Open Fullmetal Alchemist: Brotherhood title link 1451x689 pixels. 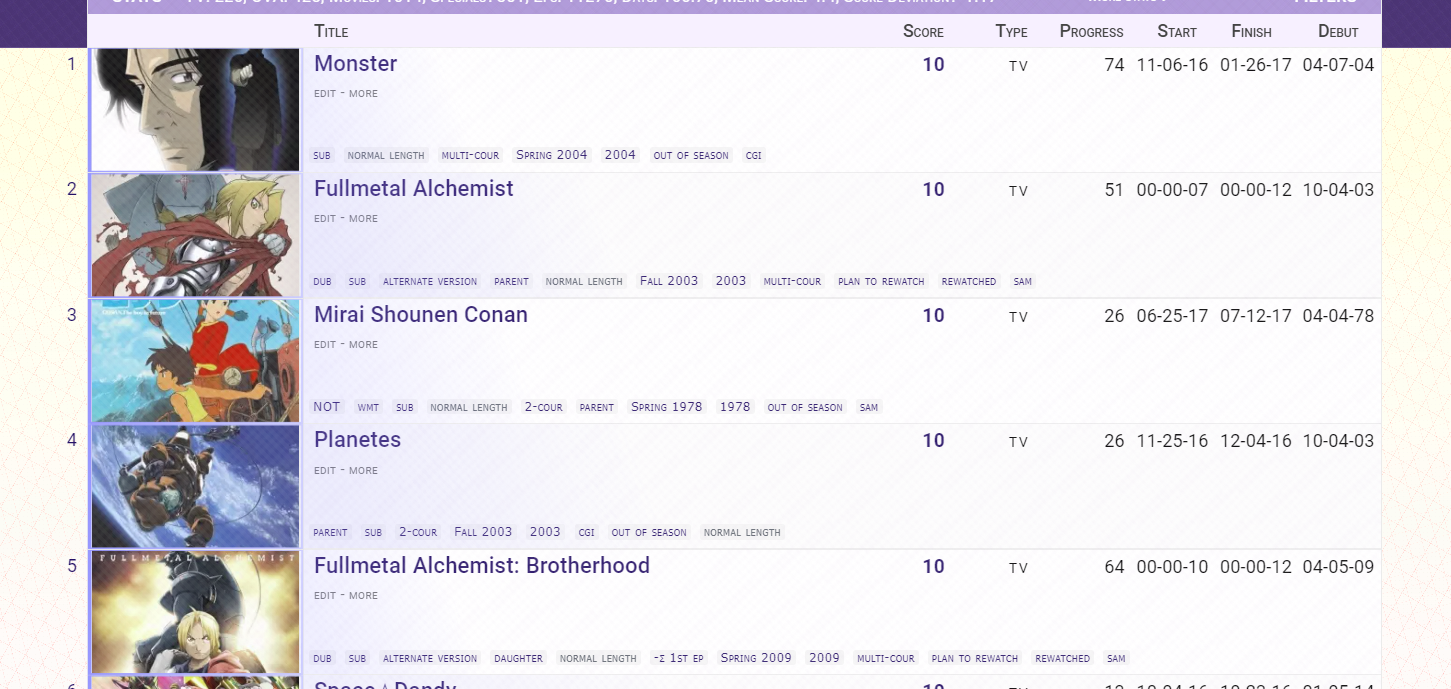(x=482, y=566)
